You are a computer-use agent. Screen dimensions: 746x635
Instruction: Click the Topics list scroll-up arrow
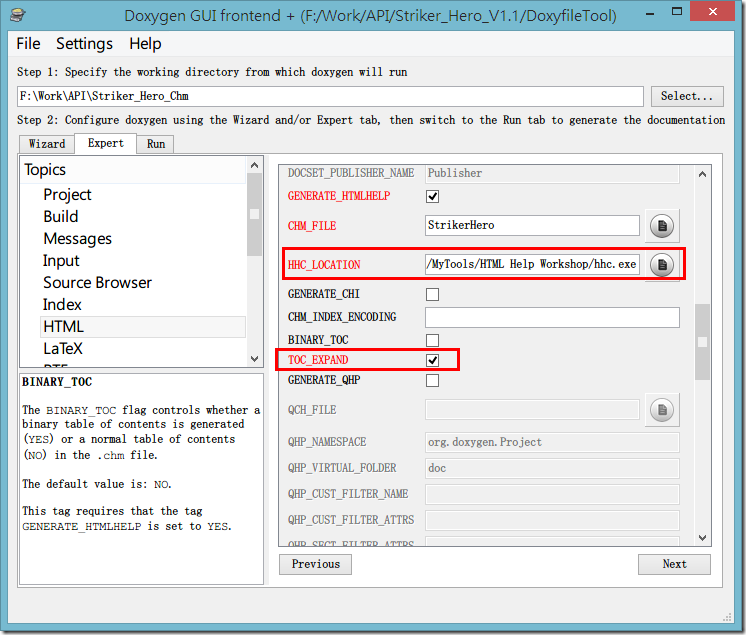[x=255, y=165]
